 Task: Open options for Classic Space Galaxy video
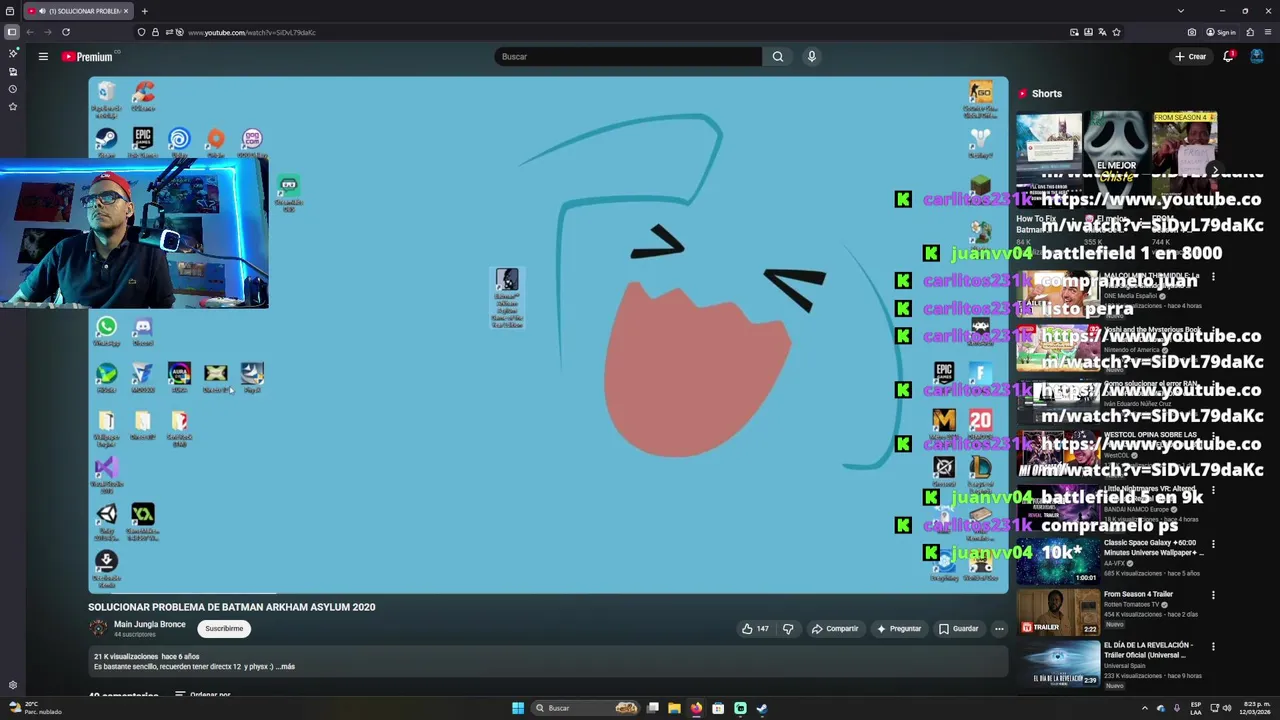pos(1213,545)
